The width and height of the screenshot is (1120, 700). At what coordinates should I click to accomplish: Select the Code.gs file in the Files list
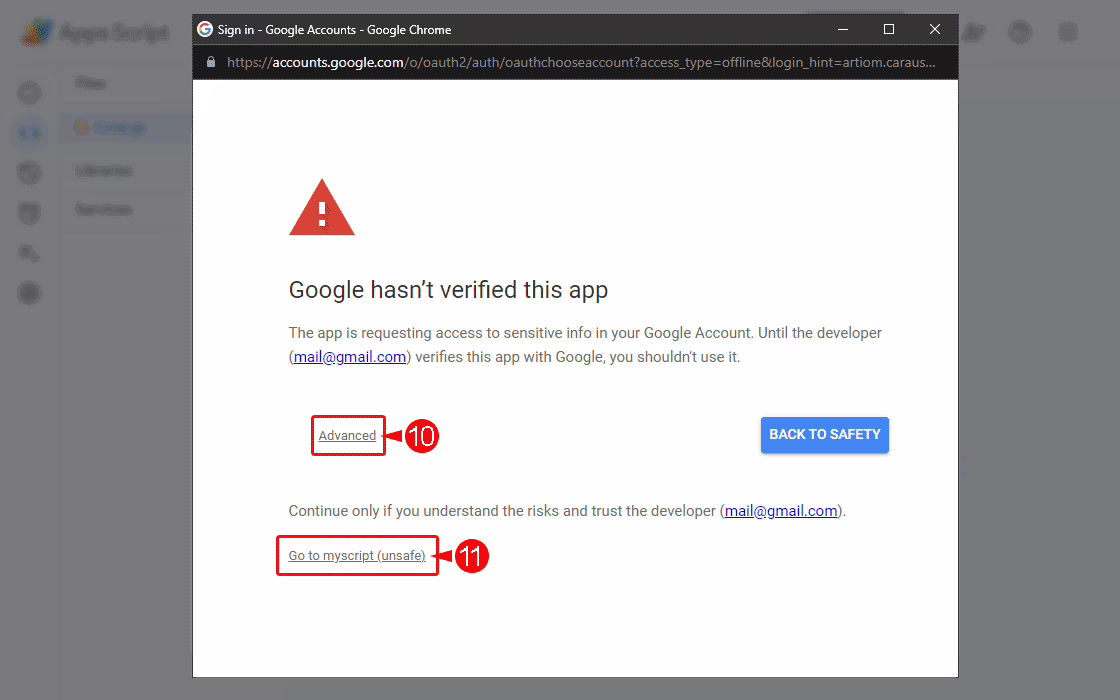(x=120, y=127)
